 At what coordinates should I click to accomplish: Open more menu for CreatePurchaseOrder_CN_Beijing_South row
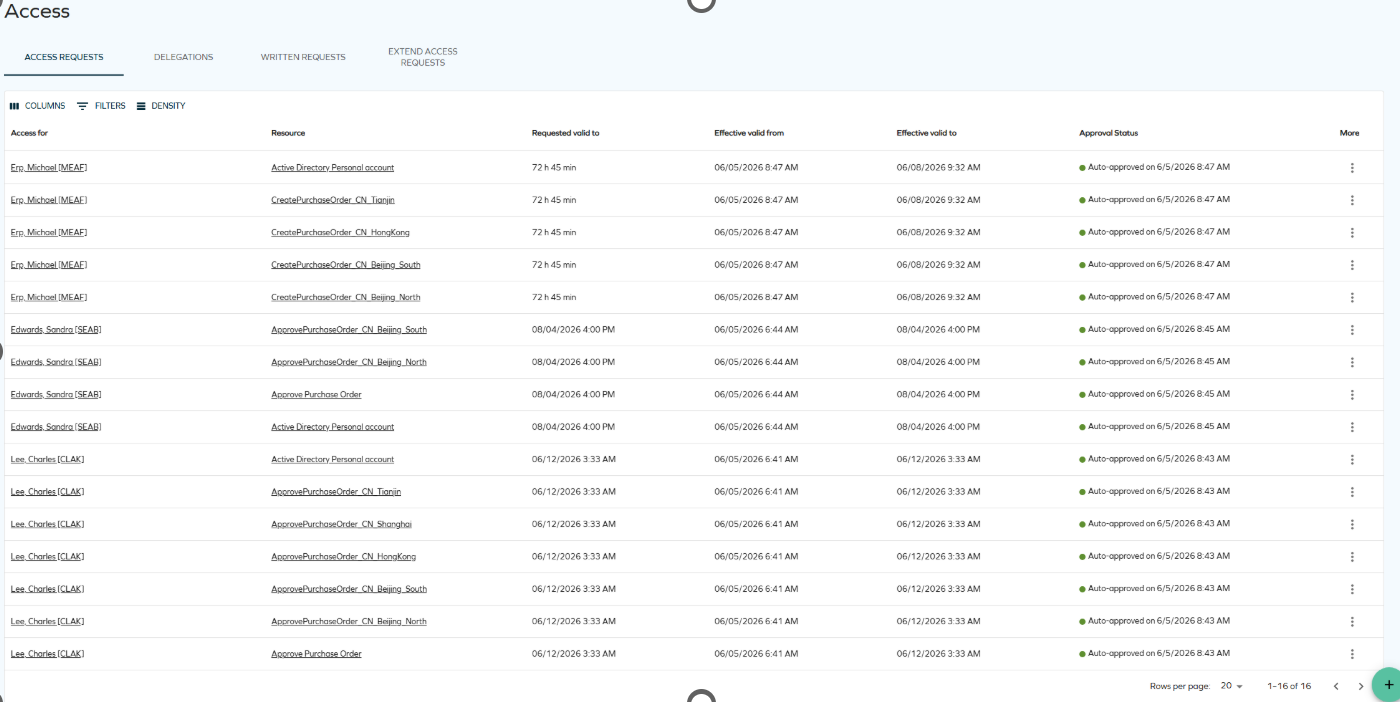click(1352, 265)
